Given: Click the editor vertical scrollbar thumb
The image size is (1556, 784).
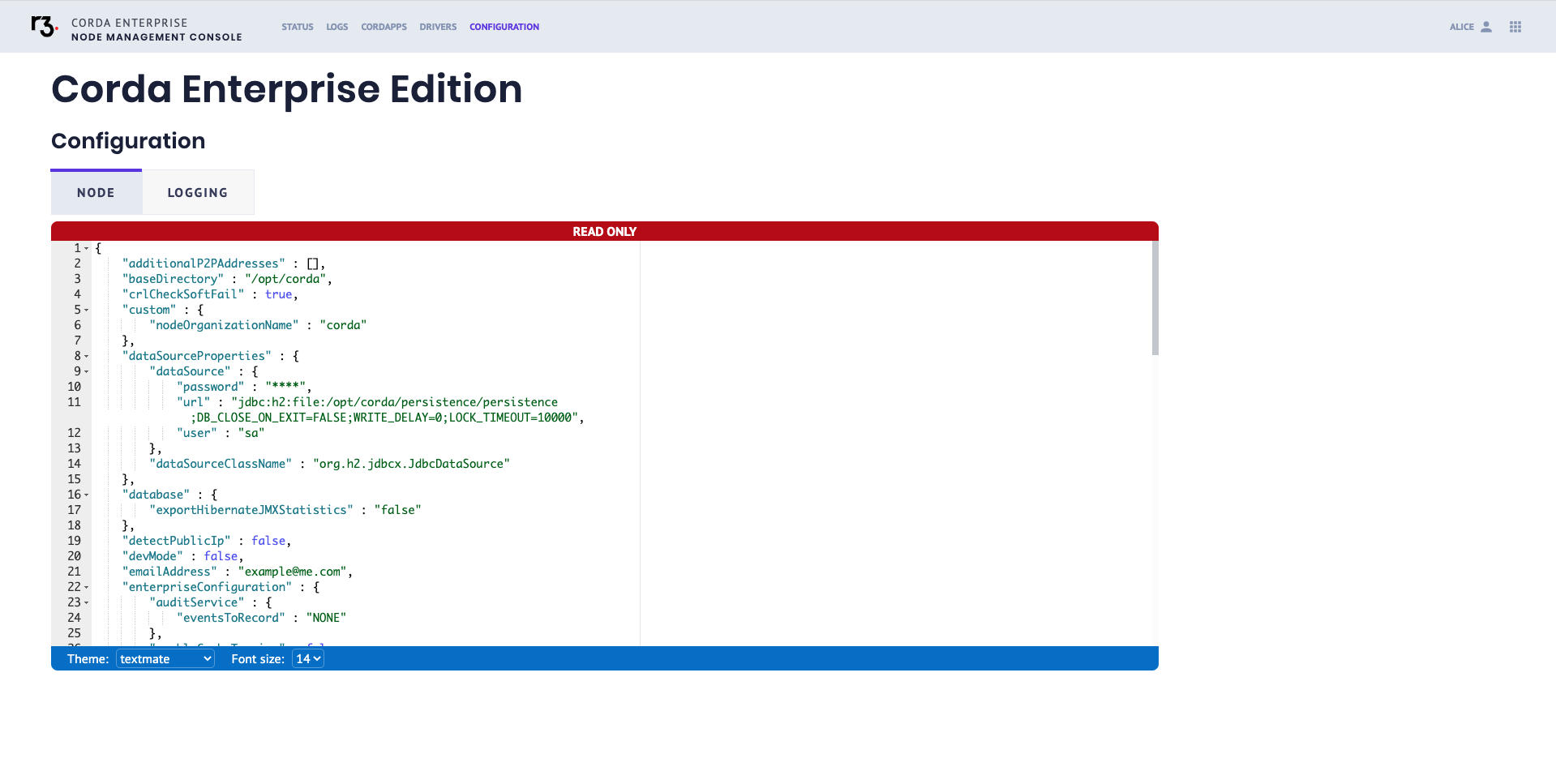Looking at the screenshot, I should 1155,298.
